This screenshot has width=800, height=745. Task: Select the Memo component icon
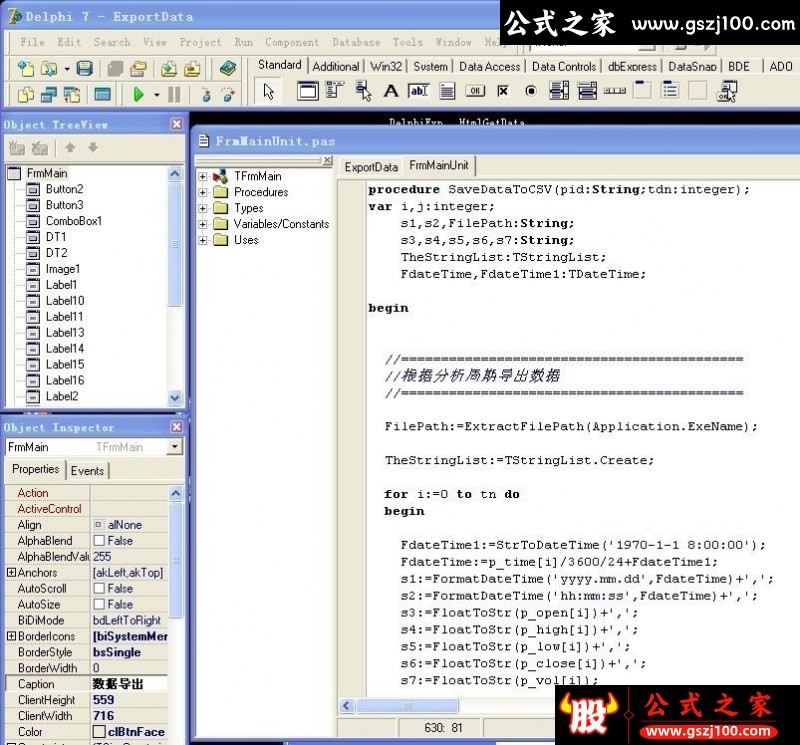447,91
